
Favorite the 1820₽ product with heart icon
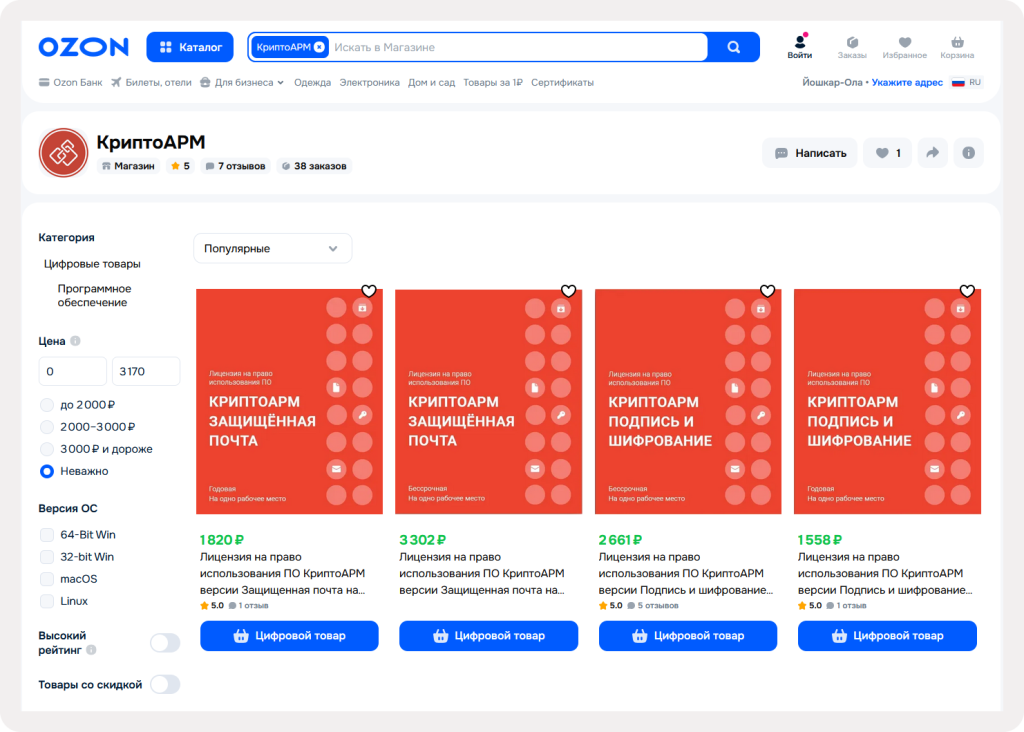coord(368,291)
